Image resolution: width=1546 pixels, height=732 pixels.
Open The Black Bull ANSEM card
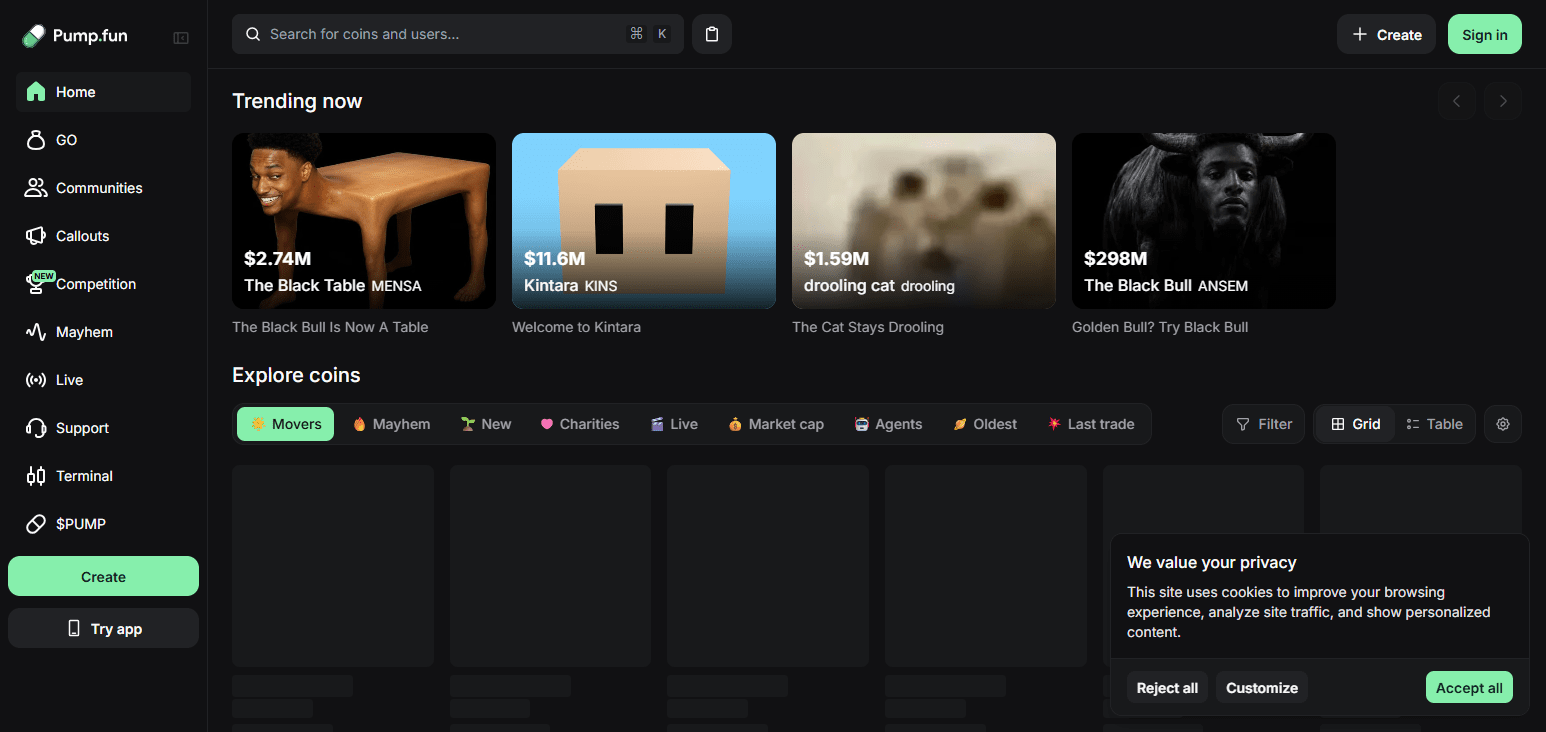coord(1204,221)
